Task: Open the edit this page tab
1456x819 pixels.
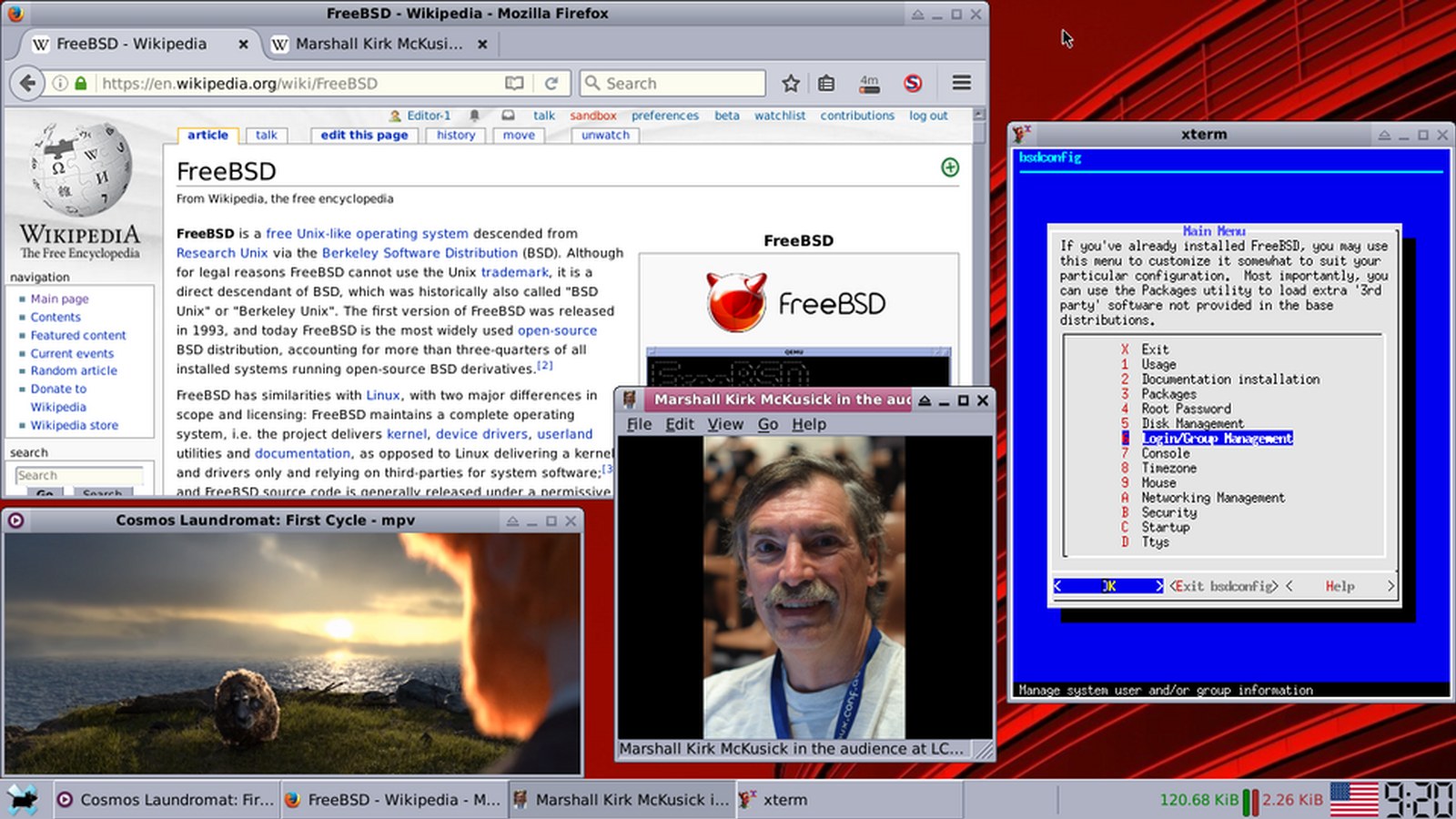Action: pyautogui.click(x=364, y=135)
